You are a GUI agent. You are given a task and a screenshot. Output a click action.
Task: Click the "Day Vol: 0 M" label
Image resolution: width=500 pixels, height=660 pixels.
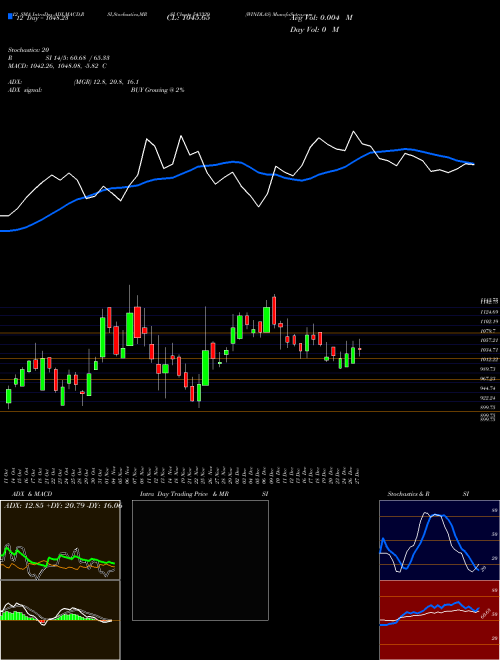click(x=314, y=30)
